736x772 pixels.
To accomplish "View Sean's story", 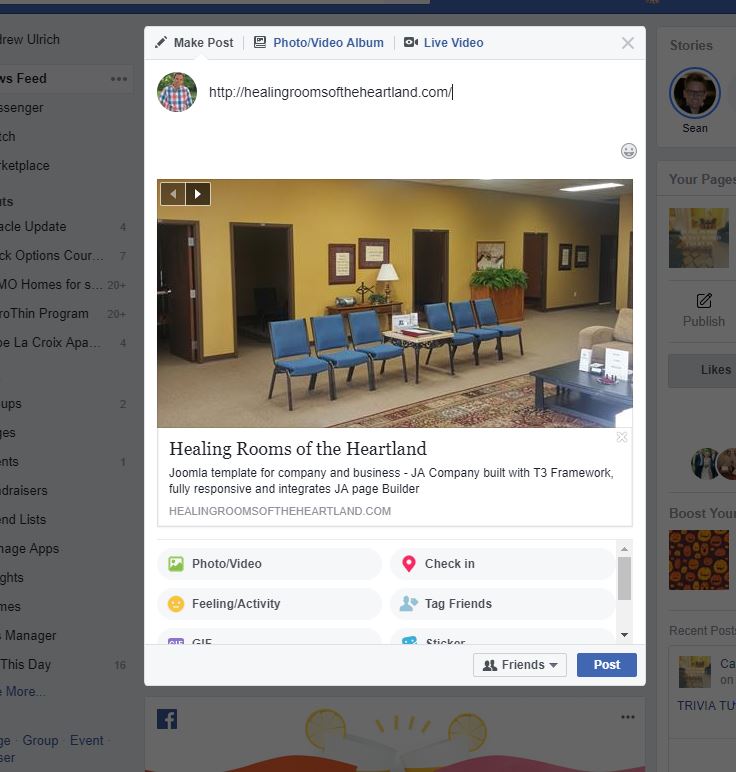I will coord(695,101).
